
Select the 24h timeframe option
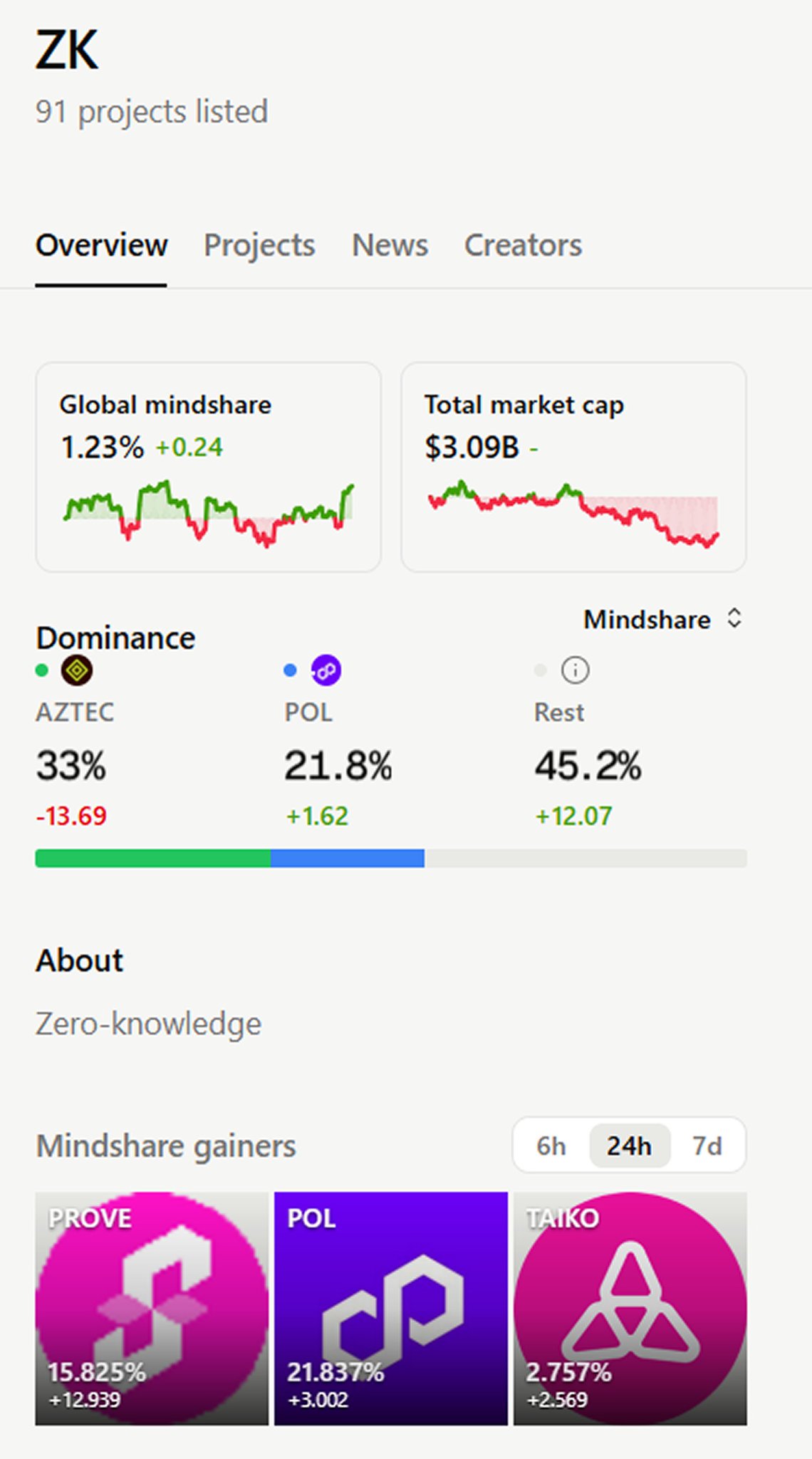(629, 1146)
